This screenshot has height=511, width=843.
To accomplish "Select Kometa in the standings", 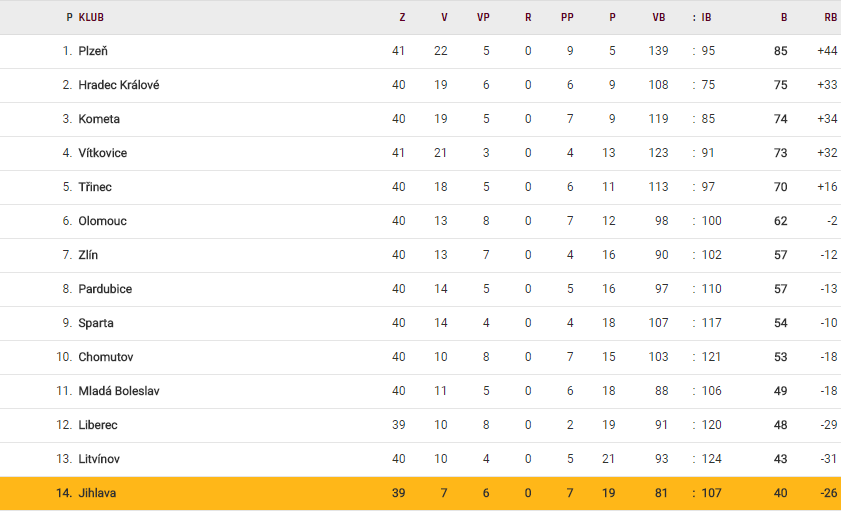I will point(99,119).
